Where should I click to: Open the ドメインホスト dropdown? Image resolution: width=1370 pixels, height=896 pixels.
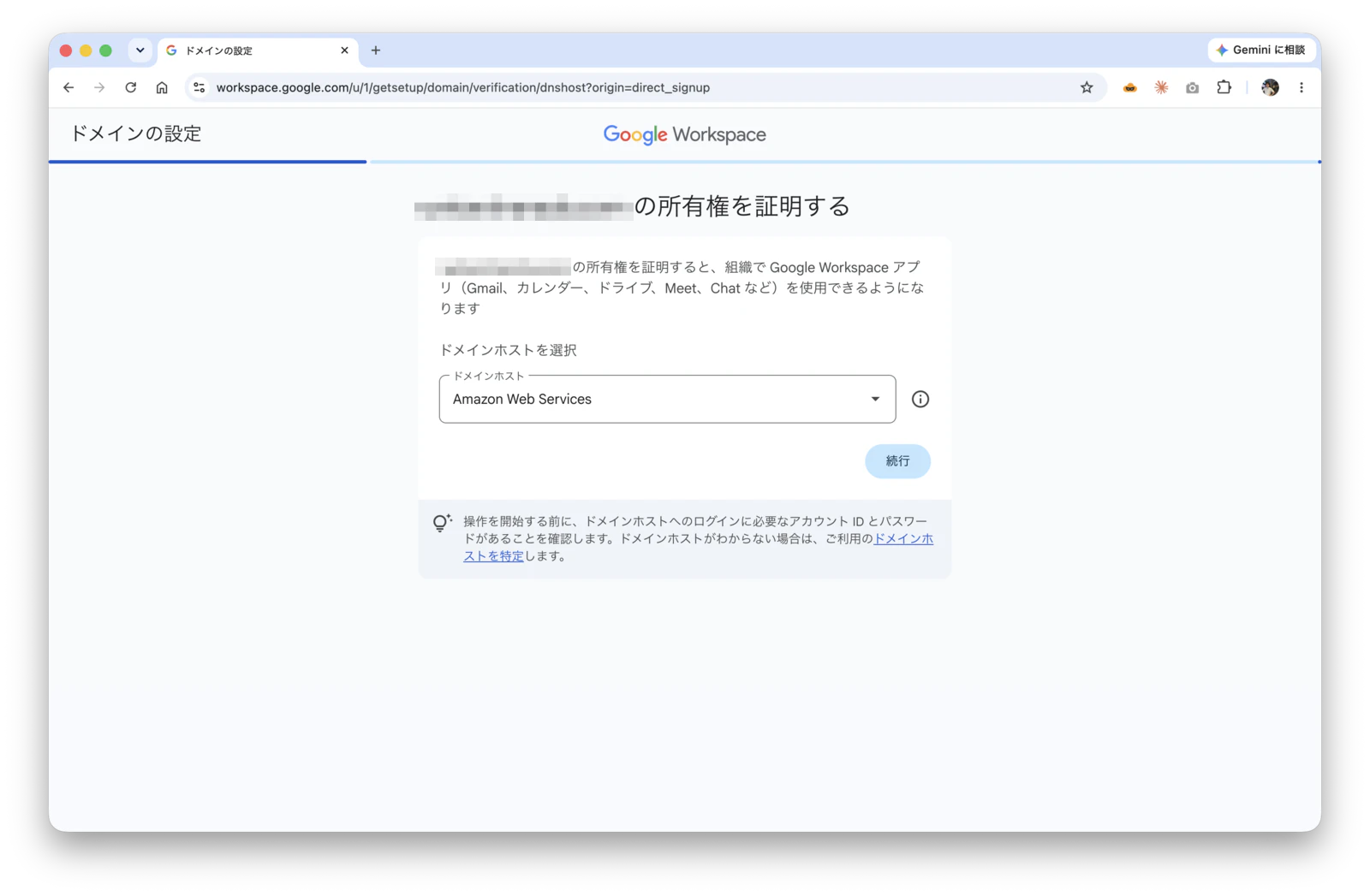coord(667,399)
